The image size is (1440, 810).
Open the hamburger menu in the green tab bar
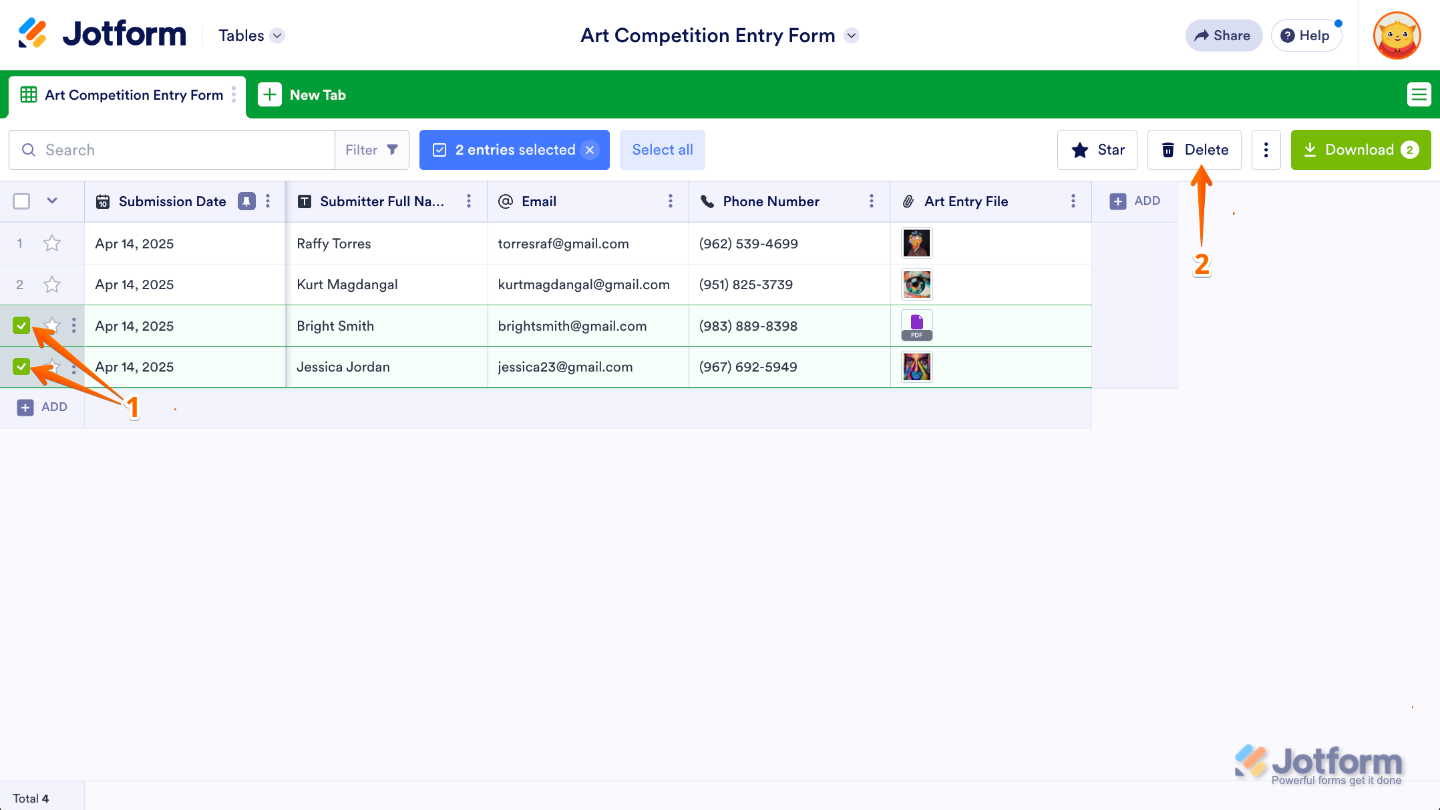pos(1418,95)
